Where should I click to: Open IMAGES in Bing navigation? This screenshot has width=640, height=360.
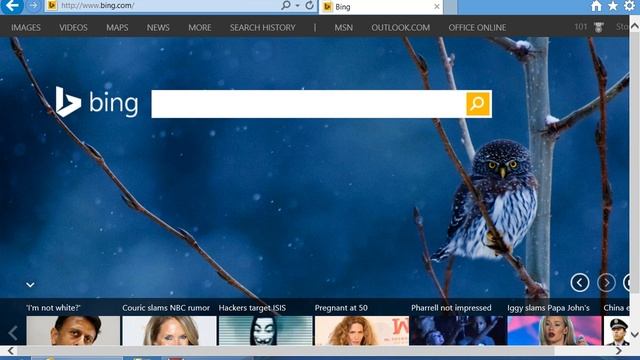pyautogui.click(x=26, y=27)
